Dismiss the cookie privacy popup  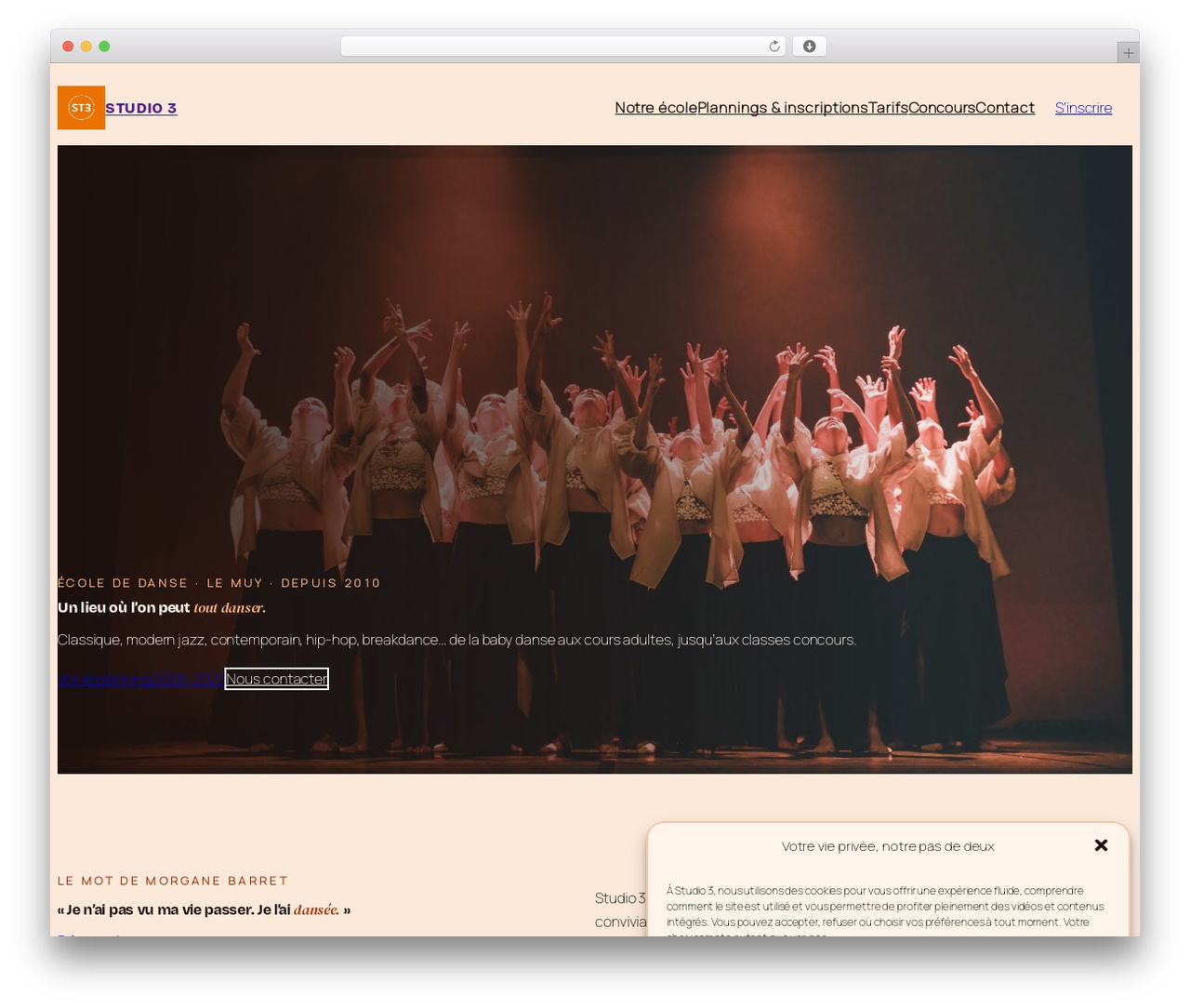point(1101,845)
